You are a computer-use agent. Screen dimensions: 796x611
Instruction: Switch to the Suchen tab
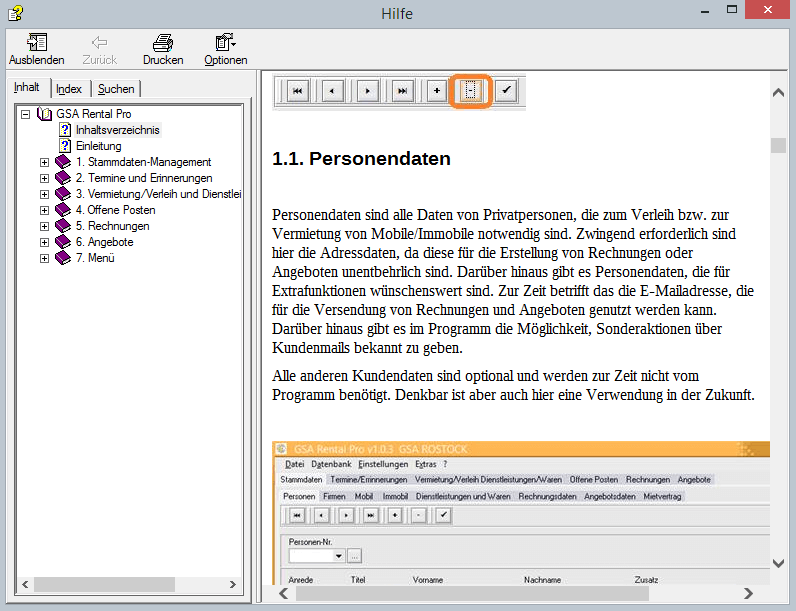(x=116, y=89)
